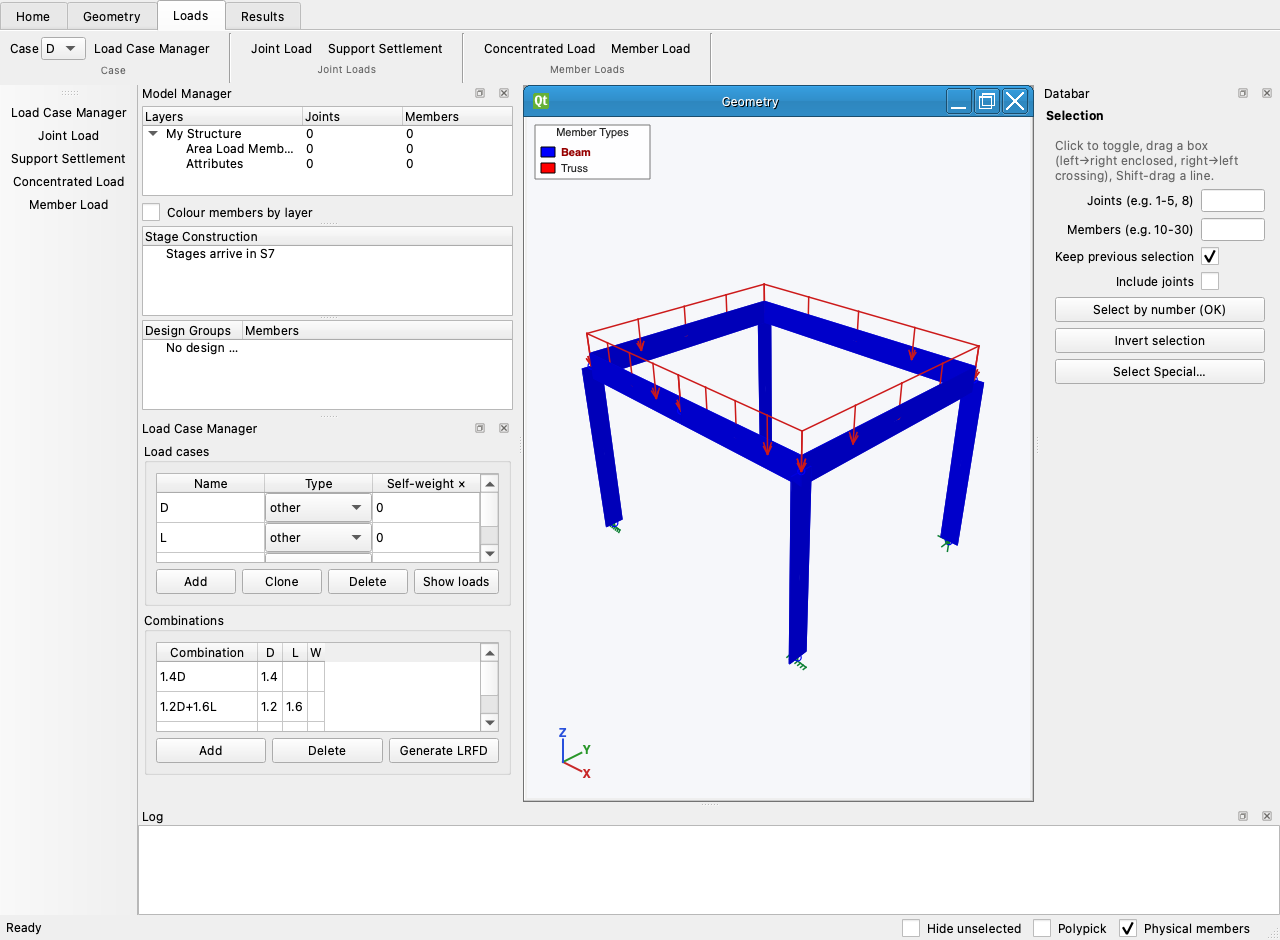Image resolution: width=1280 pixels, height=940 pixels.
Task: Click Generate LRFD button
Action: [x=443, y=750]
